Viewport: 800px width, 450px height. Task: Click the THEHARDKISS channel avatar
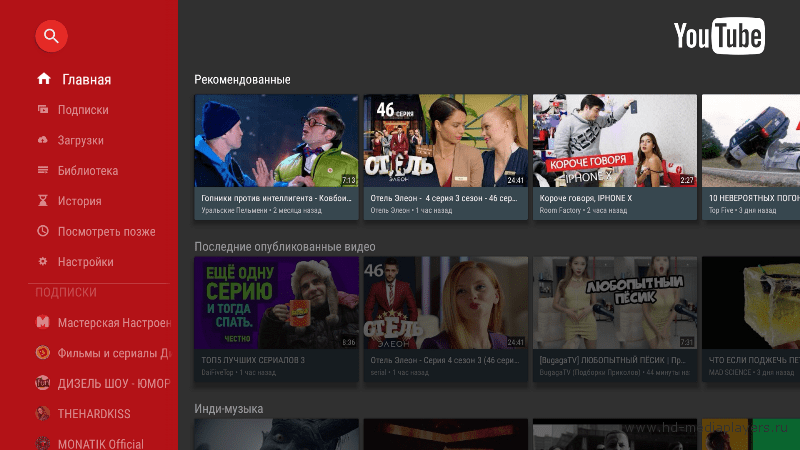click(43, 413)
